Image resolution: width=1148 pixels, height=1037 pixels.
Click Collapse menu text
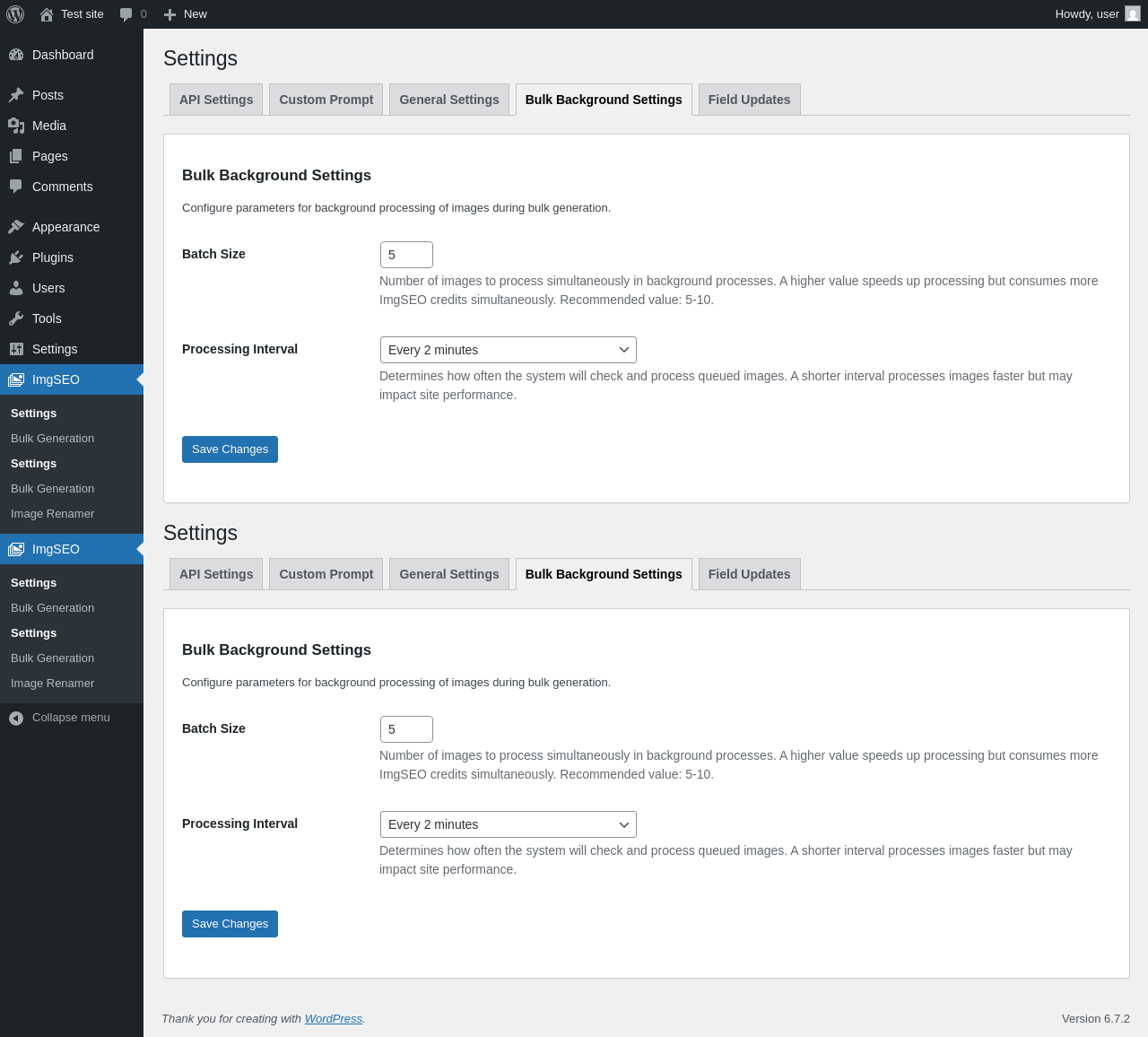[71, 718]
